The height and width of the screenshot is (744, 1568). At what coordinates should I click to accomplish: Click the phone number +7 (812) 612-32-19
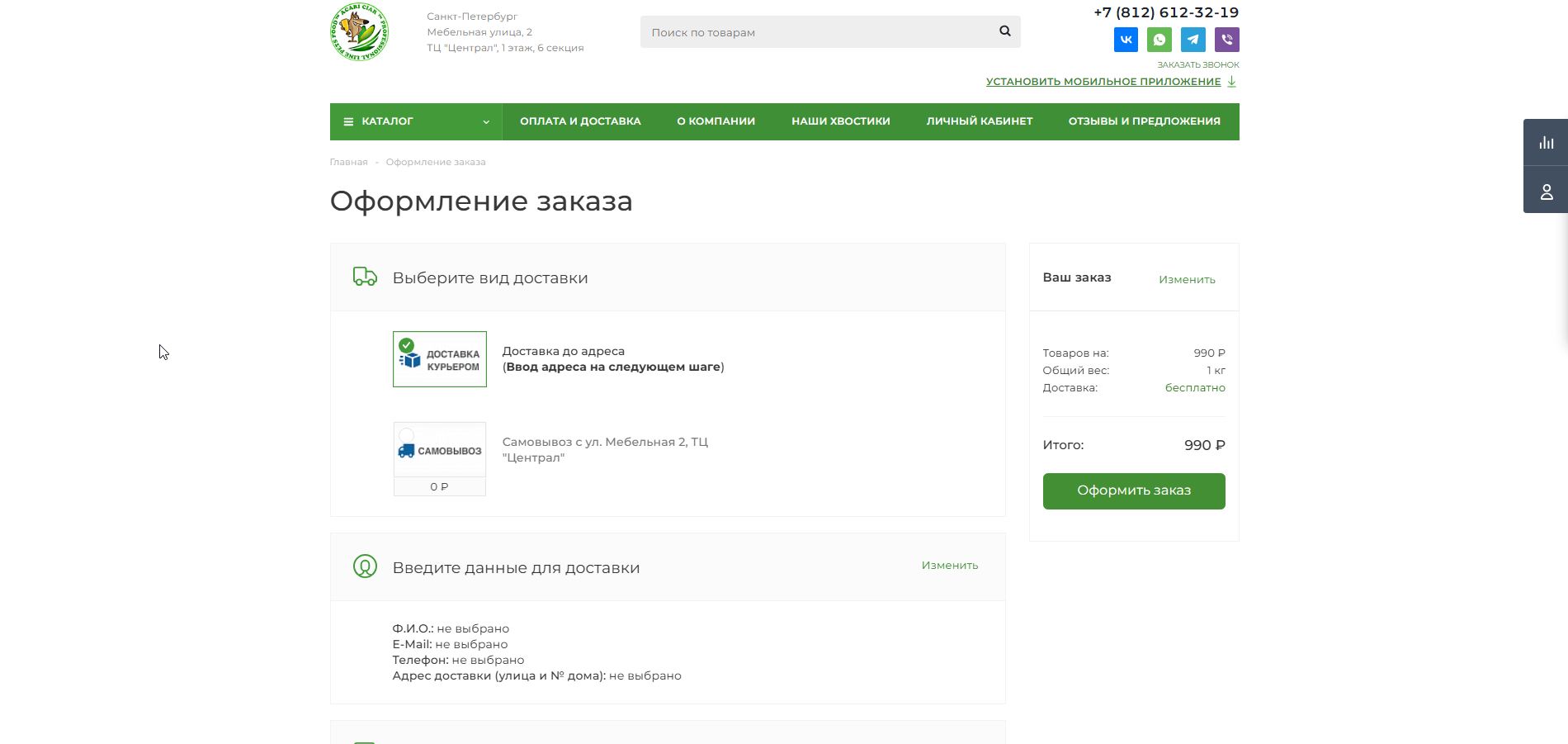click(x=1166, y=12)
